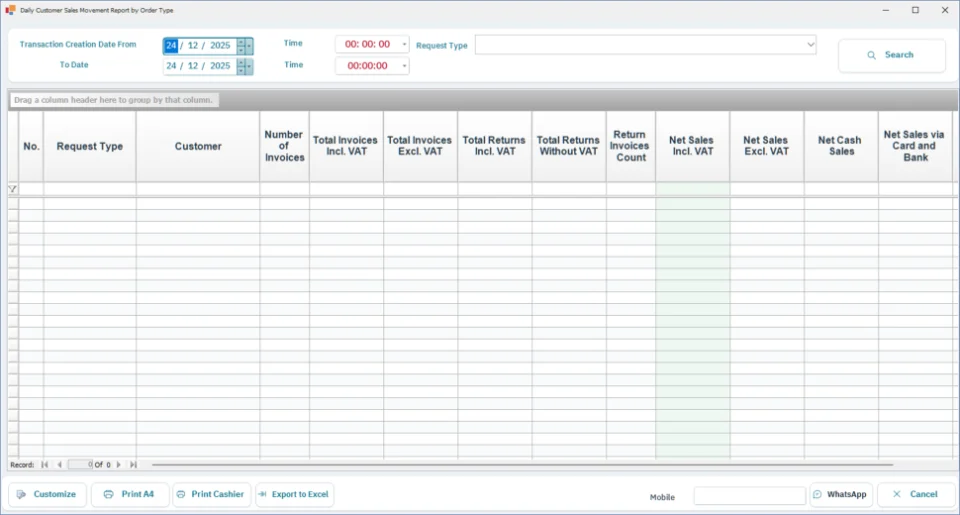This screenshot has height=515, width=960.
Task: Decrease the Transaction Creation Date From spinner
Action: pos(241,50)
